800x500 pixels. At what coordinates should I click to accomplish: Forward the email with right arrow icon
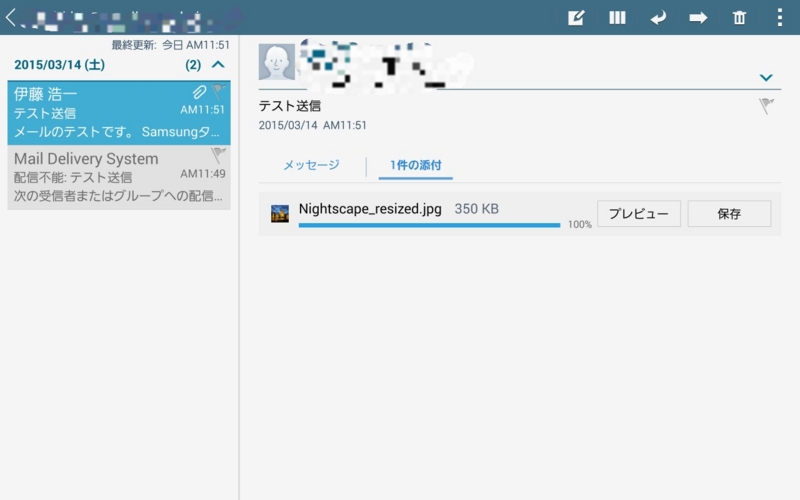[x=698, y=18]
